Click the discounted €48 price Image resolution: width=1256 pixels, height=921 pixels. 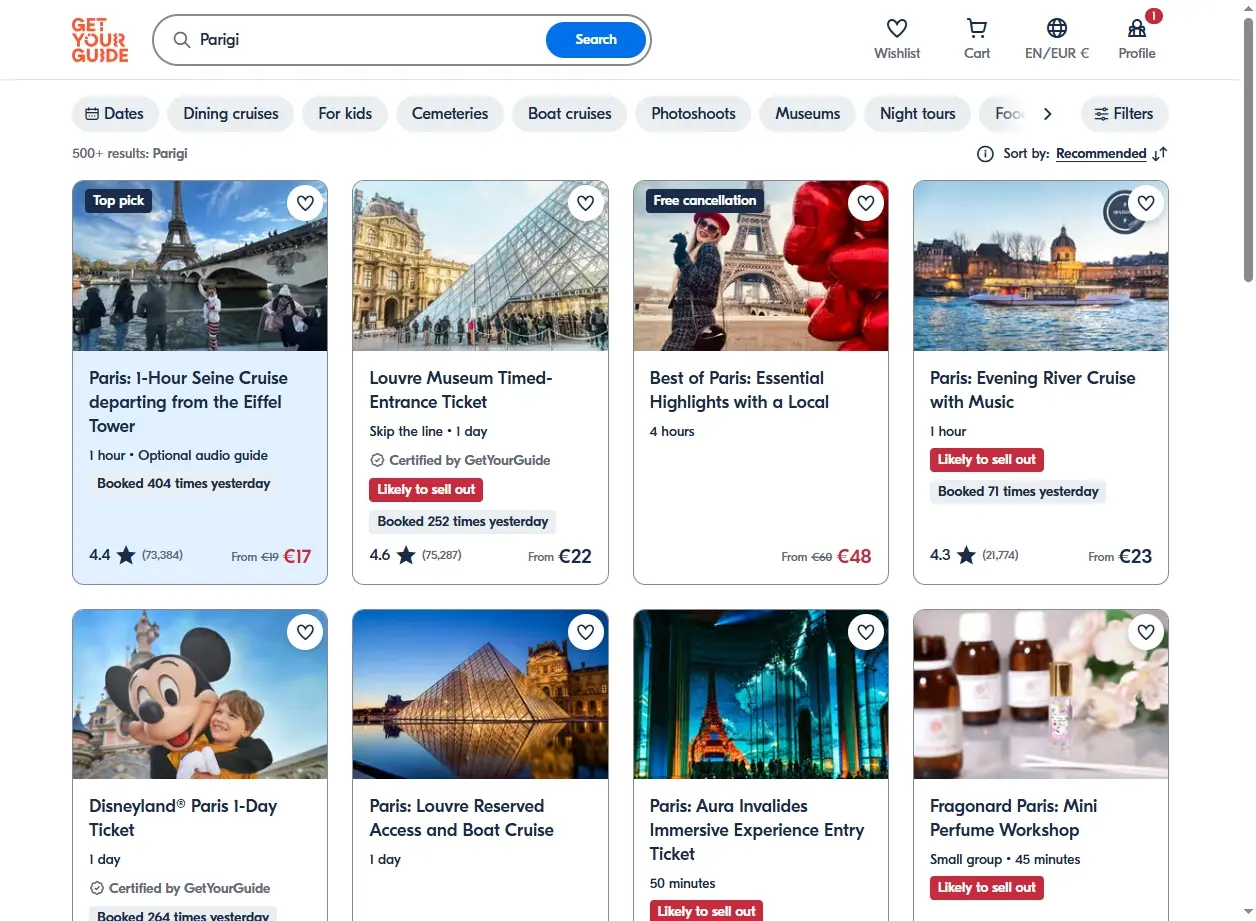tap(854, 556)
